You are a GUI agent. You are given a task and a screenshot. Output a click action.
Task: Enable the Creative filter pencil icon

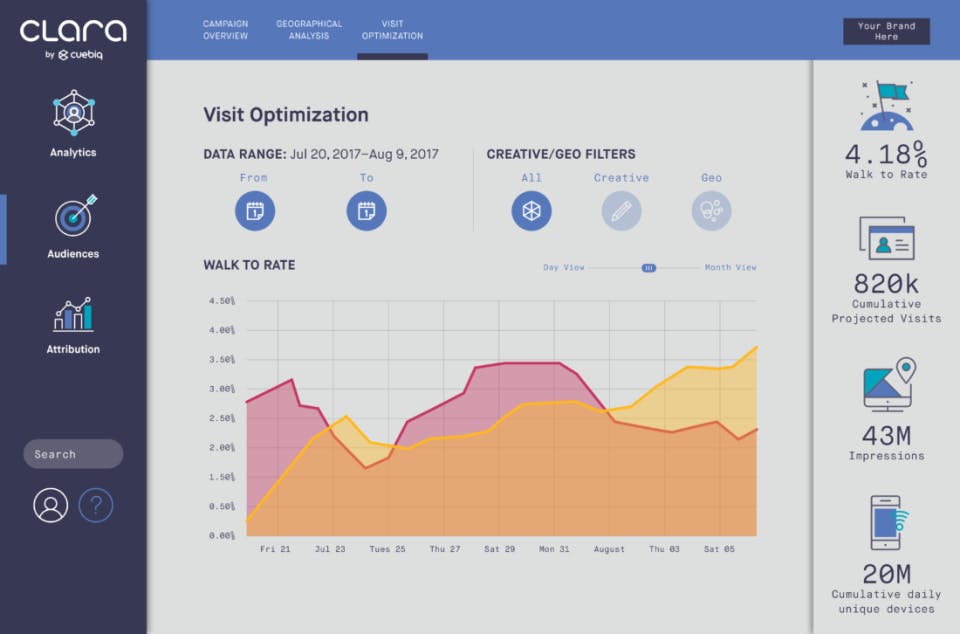tap(621, 211)
